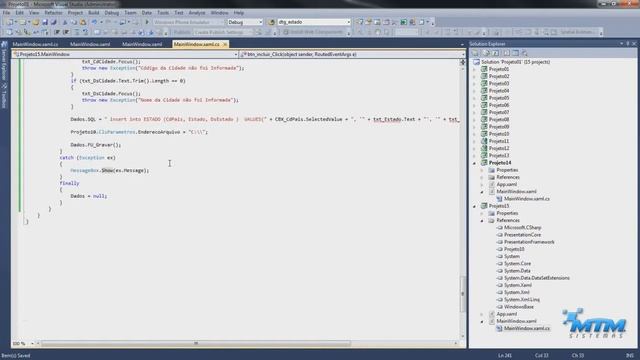Viewport: 640px width, 360px height.
Task: Click editor vertical scrollbar thumb
Action: coord(462,294)
